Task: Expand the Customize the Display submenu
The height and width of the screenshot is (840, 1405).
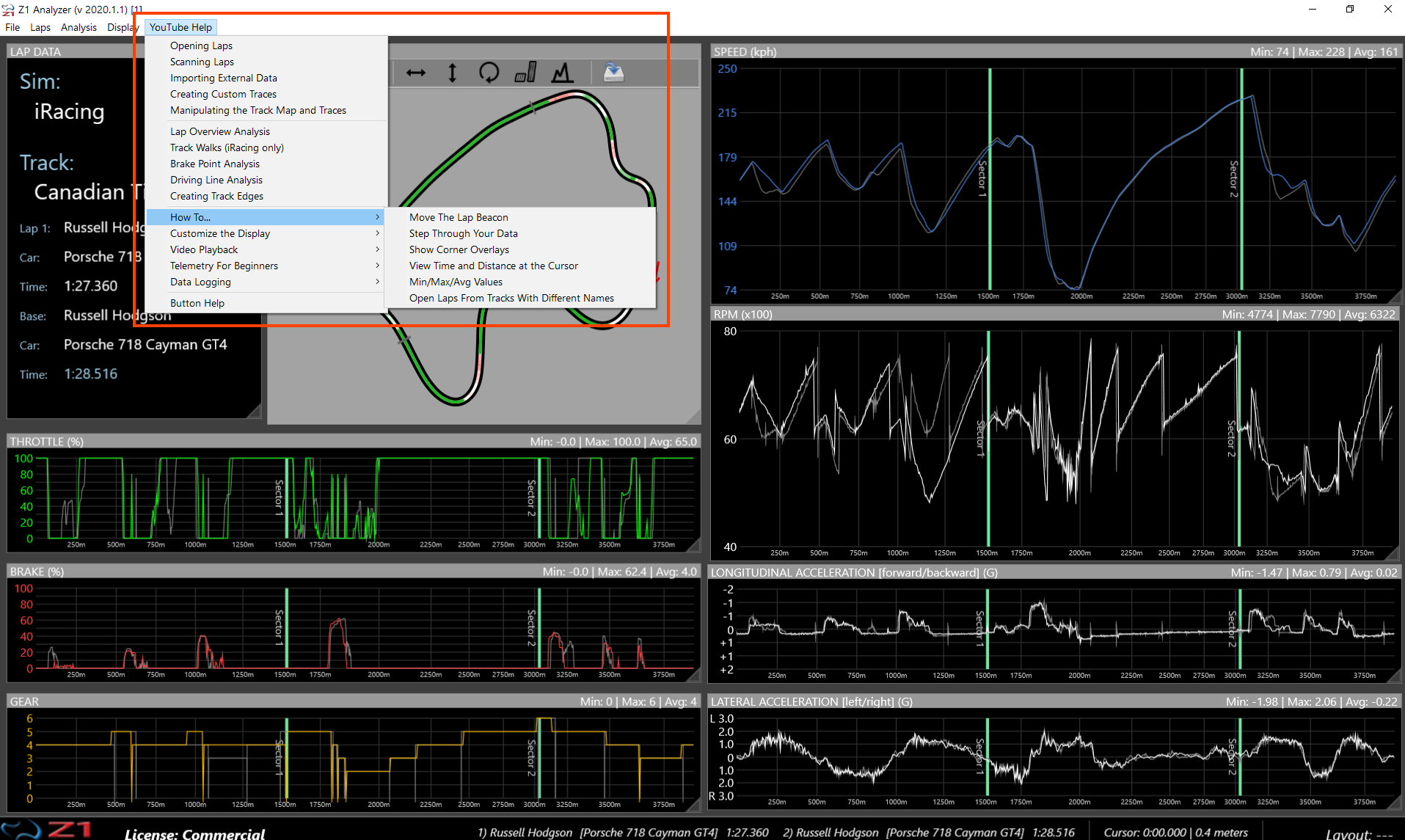Action: pos(267,233)
